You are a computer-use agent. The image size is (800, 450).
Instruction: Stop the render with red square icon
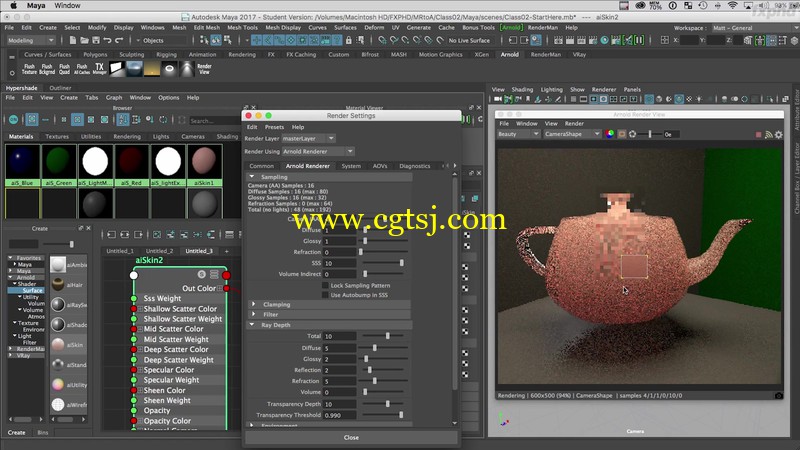(758, 135)
